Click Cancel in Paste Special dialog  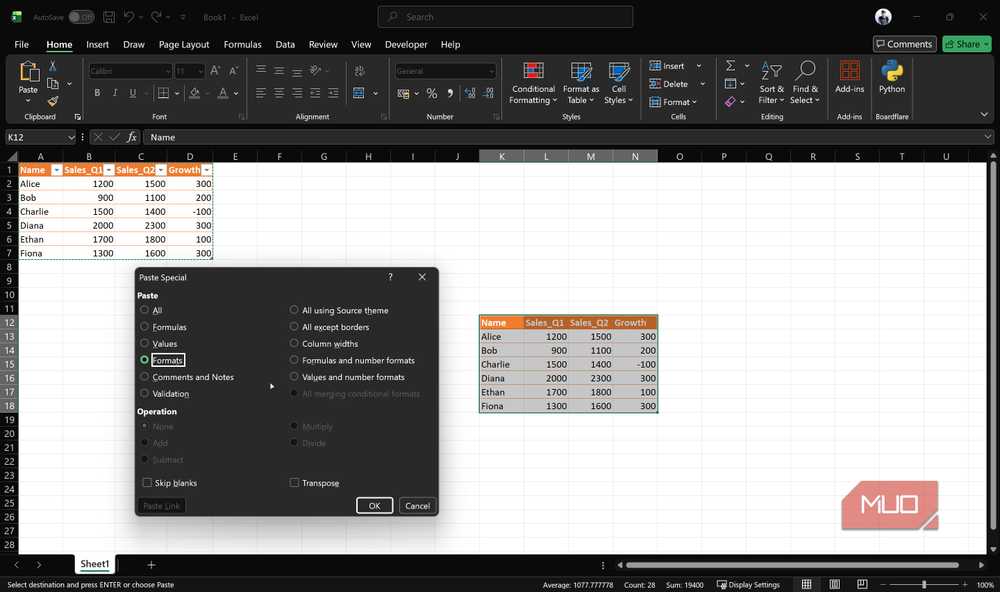[x=418, y=505]
